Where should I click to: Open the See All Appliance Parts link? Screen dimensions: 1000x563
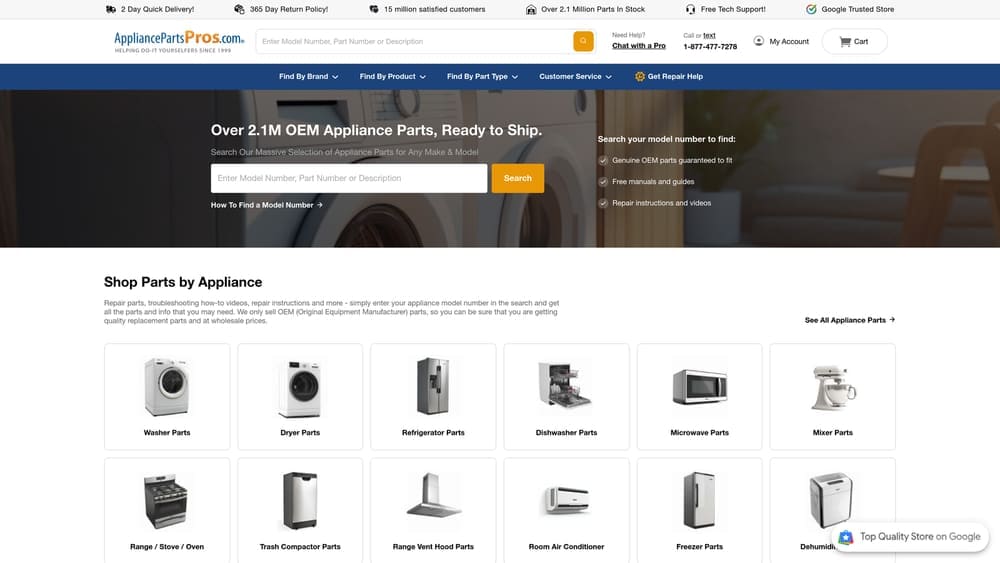pyautogui.click(x=849, y=320)
